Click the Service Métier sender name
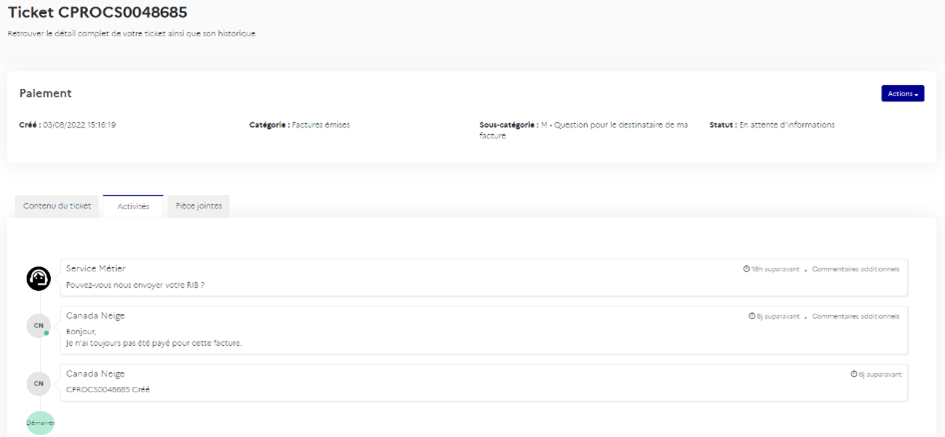This screenshot has width=945, height=437. click(96, 268)
